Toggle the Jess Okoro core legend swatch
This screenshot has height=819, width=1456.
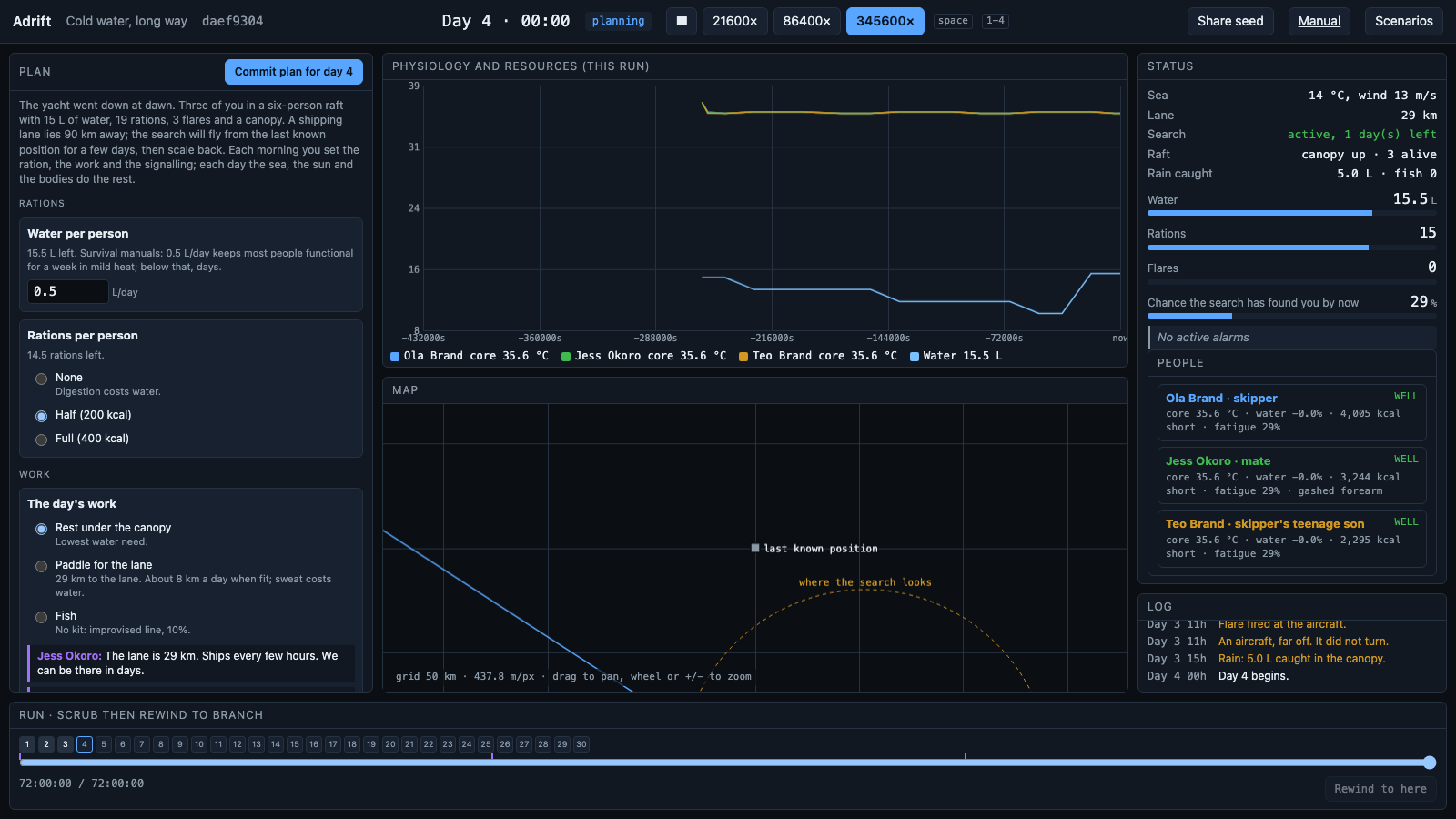(566, 357)
